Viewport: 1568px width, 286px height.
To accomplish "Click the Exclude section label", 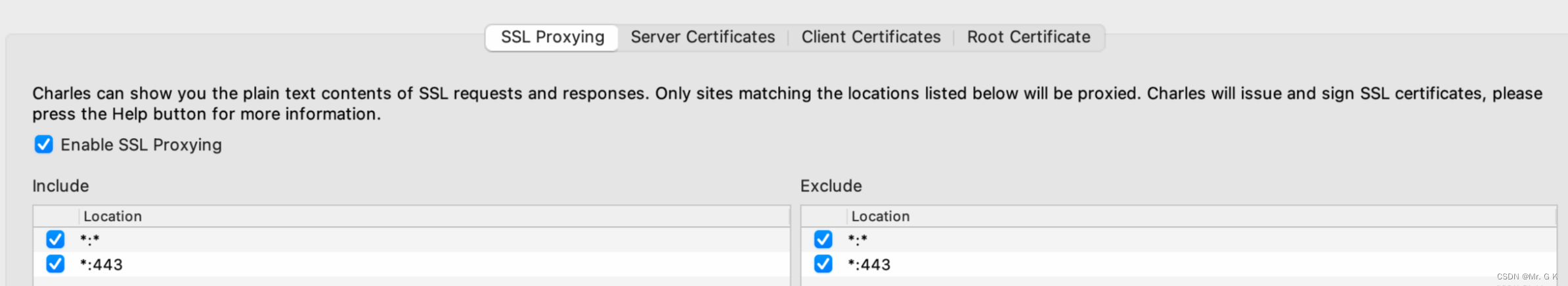I will click(831, 186).
